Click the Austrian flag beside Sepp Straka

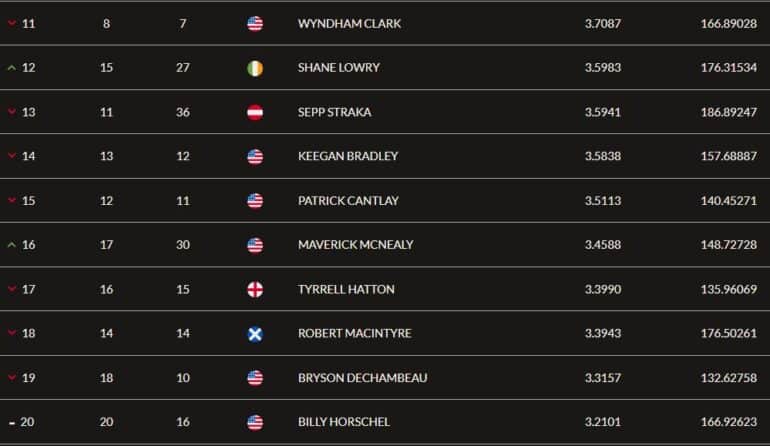pyautogui.click(x=255, y=112)
